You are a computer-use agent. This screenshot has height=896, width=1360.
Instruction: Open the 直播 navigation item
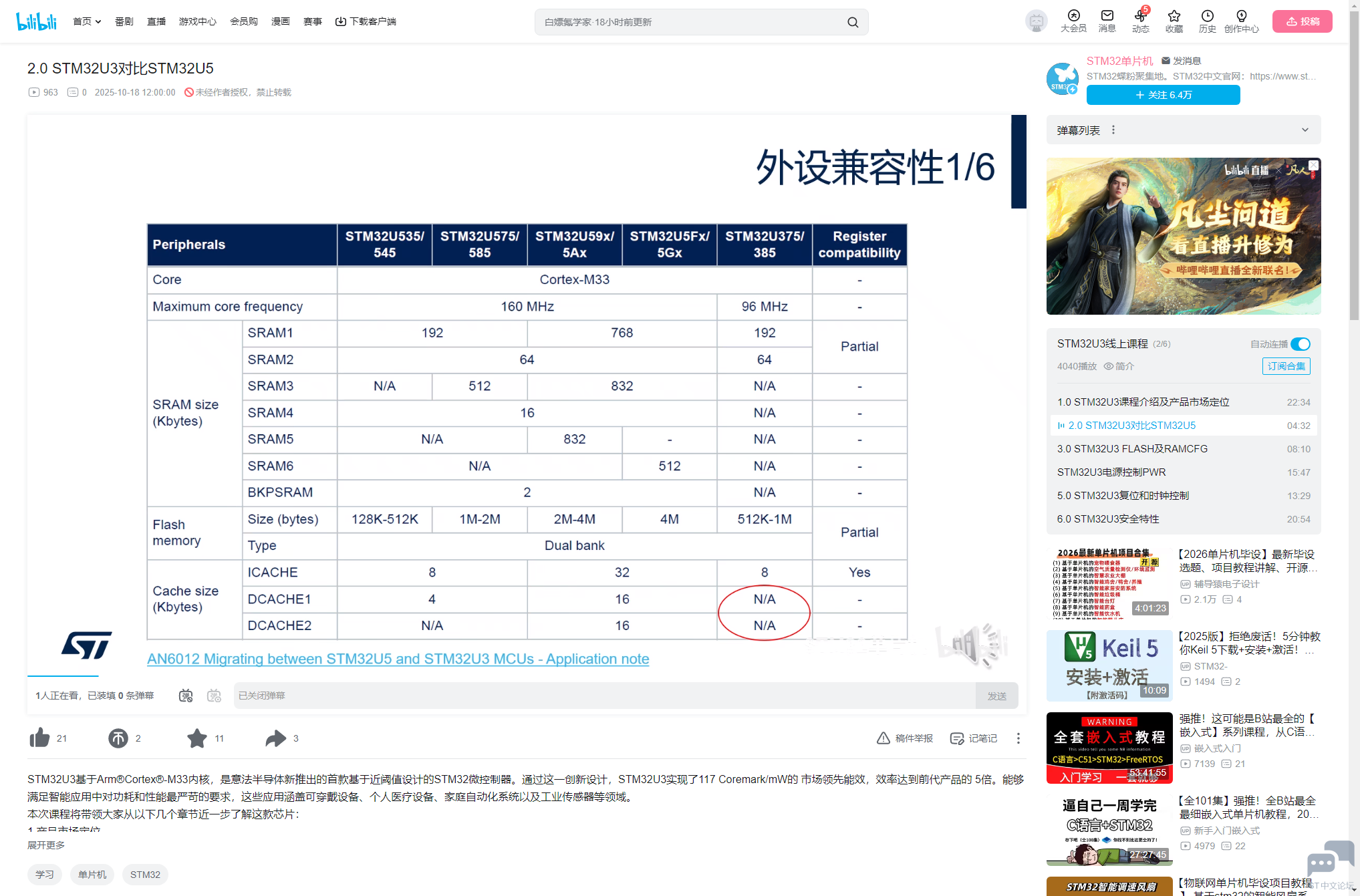coord(156,21)
